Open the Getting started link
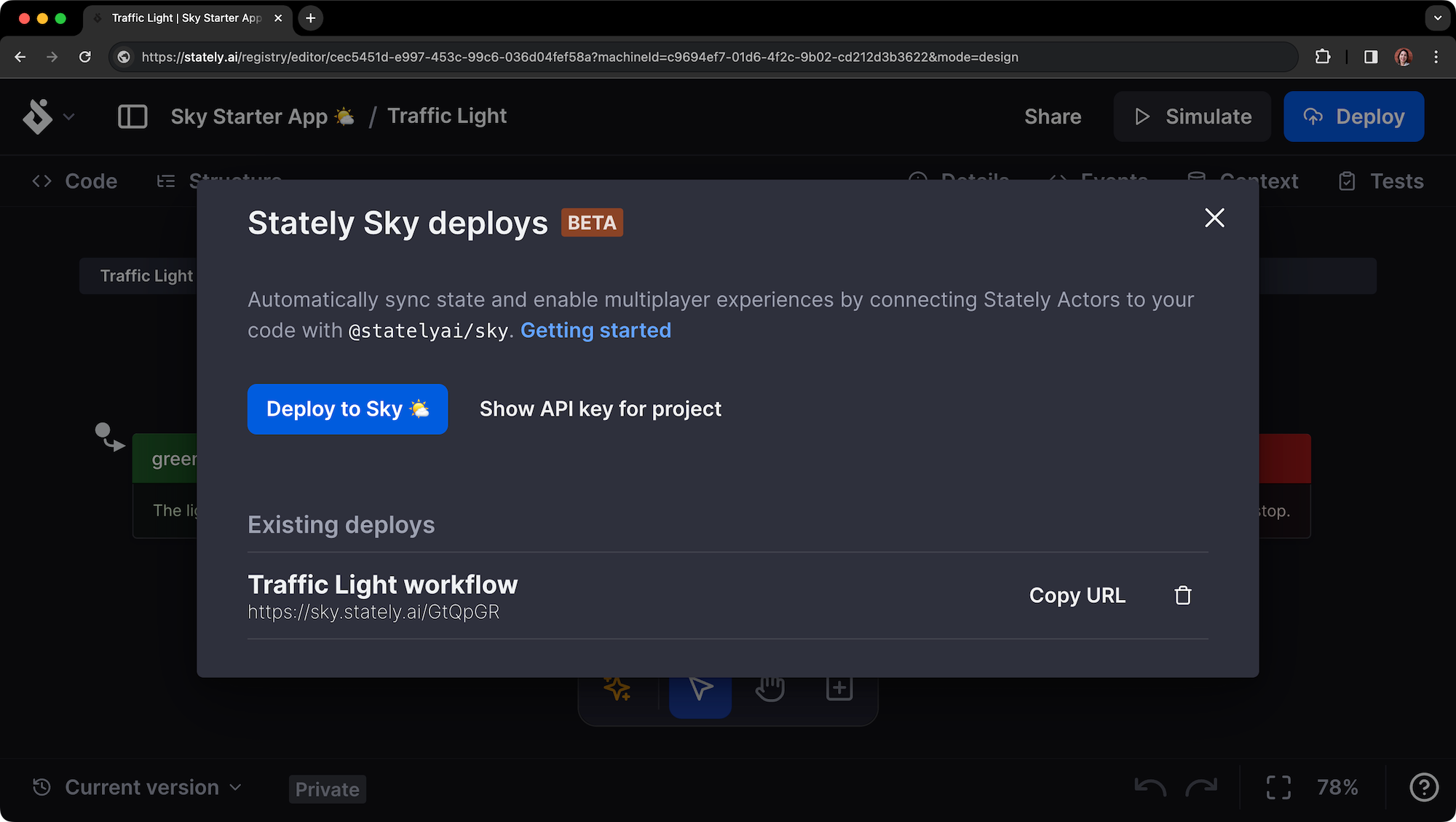 596,330
